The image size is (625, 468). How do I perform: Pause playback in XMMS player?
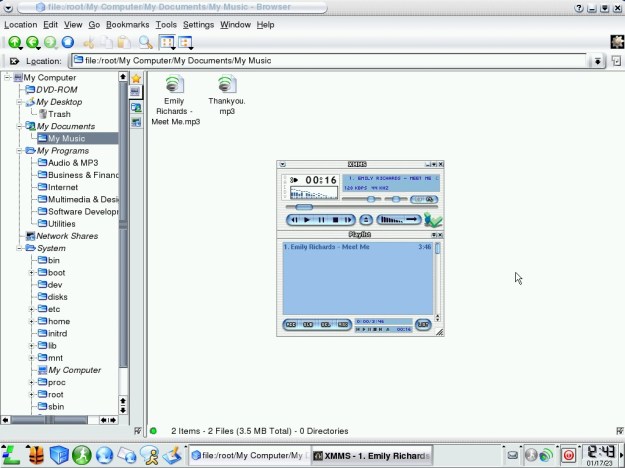tap(321, 219)
